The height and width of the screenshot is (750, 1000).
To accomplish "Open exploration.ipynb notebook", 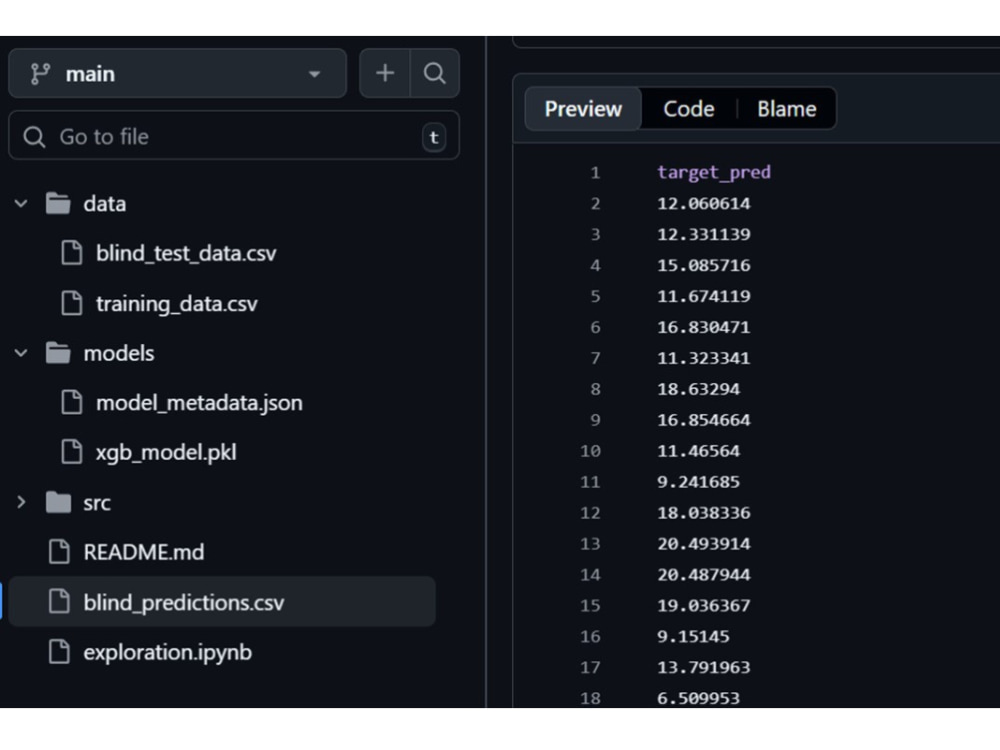I will pos(168,652).
